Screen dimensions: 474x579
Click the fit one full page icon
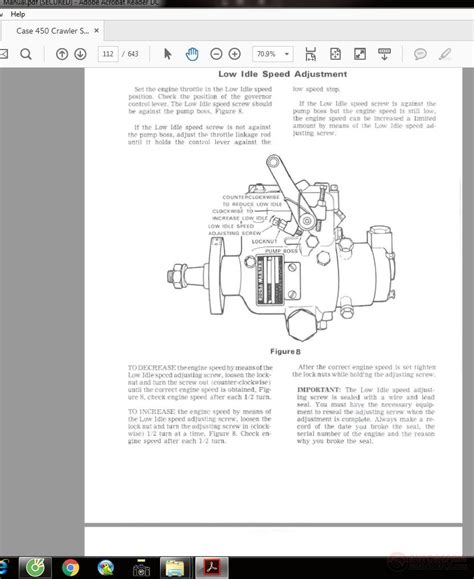pos(335,54)
